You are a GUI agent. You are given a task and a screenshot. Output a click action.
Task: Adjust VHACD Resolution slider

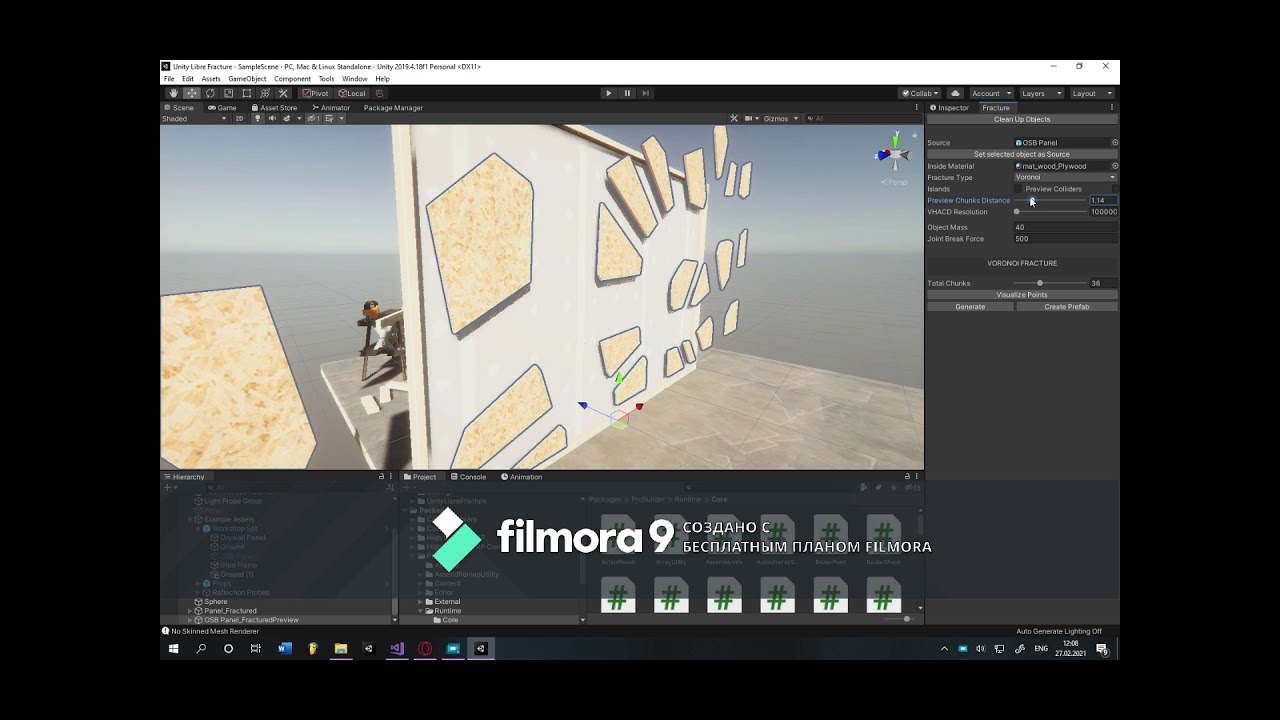coord(1050,212)
